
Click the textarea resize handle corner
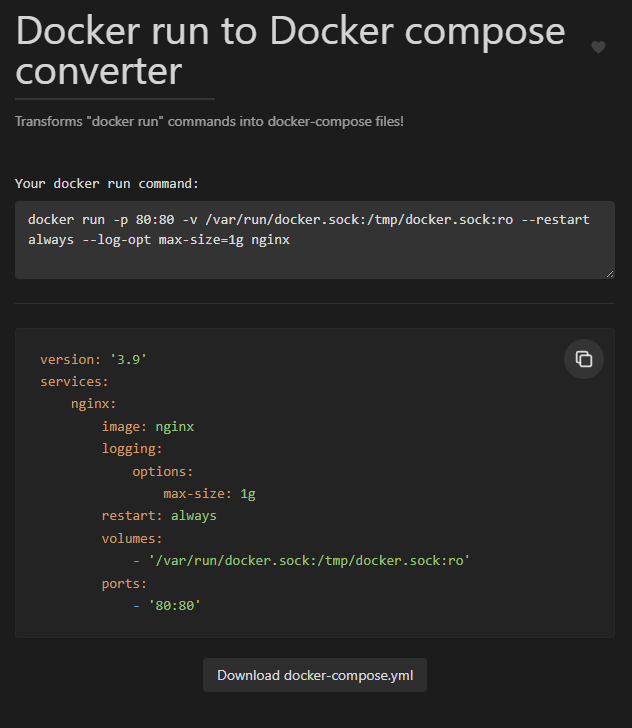click(x=610, y=274)
